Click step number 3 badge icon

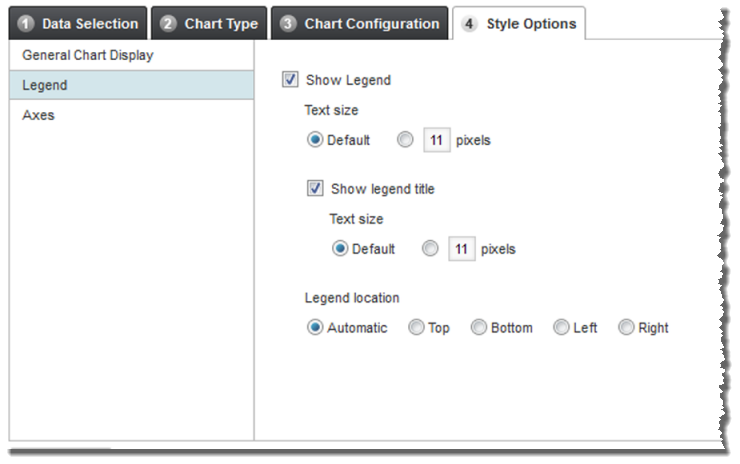click(288, 24)
